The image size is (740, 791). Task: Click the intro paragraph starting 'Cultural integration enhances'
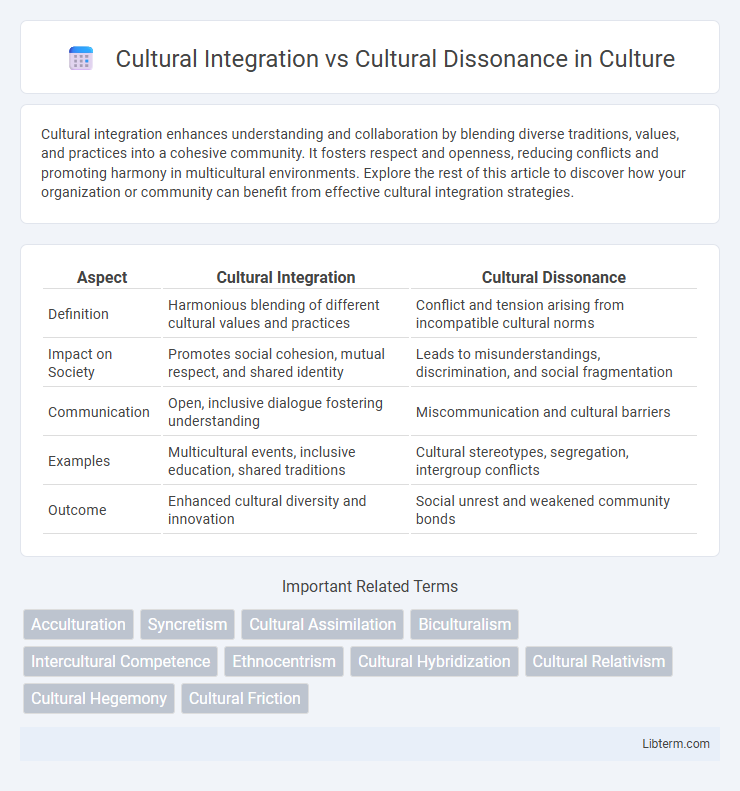(363, 163)
